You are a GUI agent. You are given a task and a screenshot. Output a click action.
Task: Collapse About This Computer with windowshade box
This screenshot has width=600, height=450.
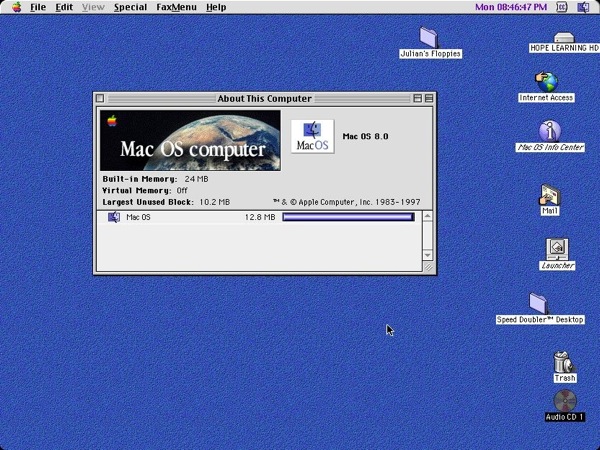pyautogui.click(x=429, y=98)
